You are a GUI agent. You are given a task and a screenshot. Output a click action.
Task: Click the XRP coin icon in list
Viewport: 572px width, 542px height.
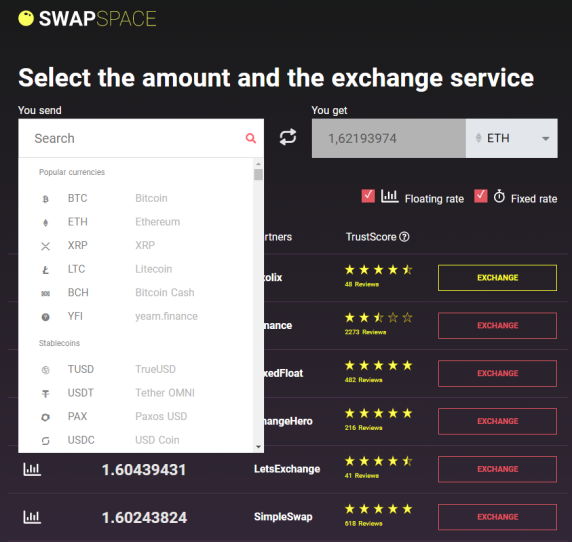click(45, 246)
